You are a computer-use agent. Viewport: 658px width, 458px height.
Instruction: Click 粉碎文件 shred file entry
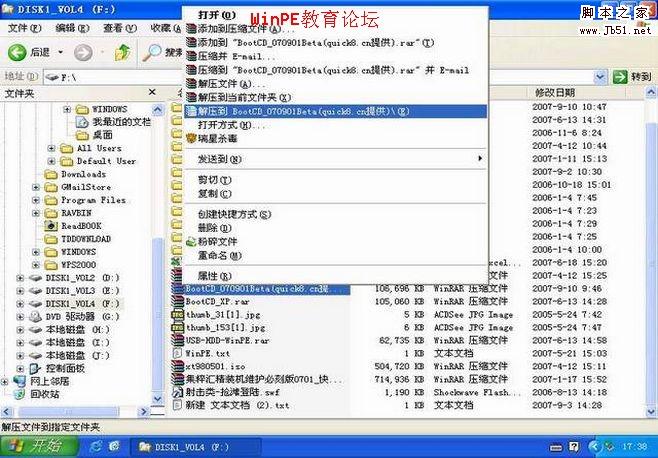click(336, 242)
